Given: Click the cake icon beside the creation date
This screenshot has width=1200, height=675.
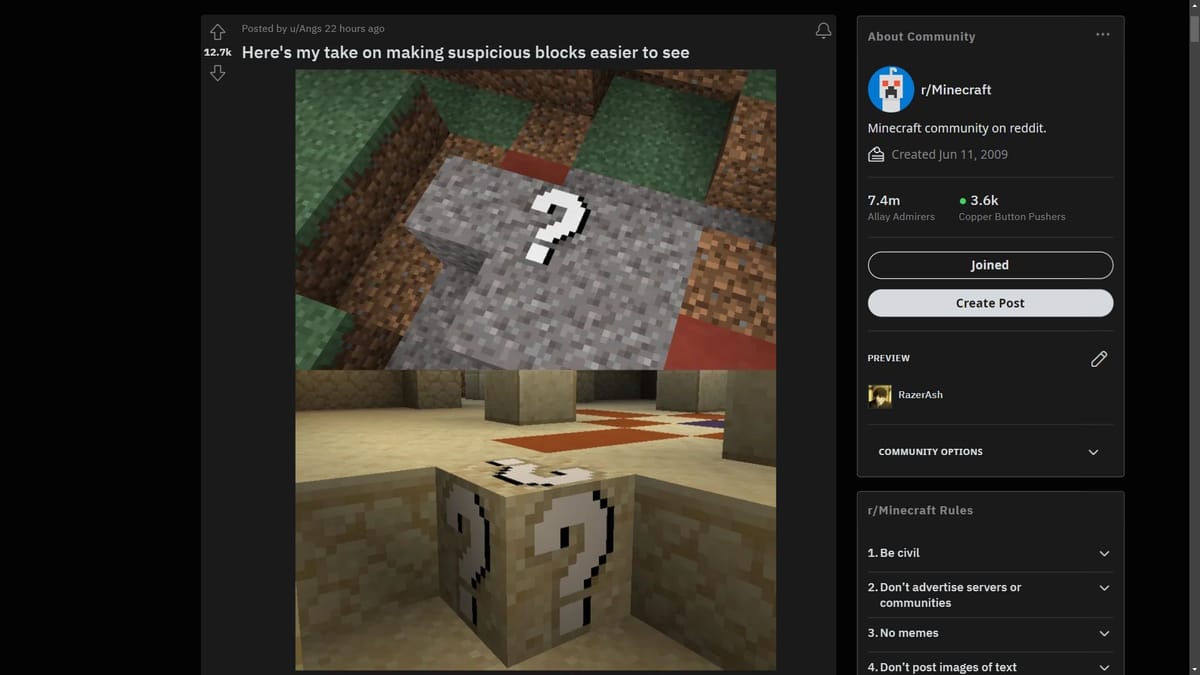Looking at the screenshot, I should (x=876, y=154).
